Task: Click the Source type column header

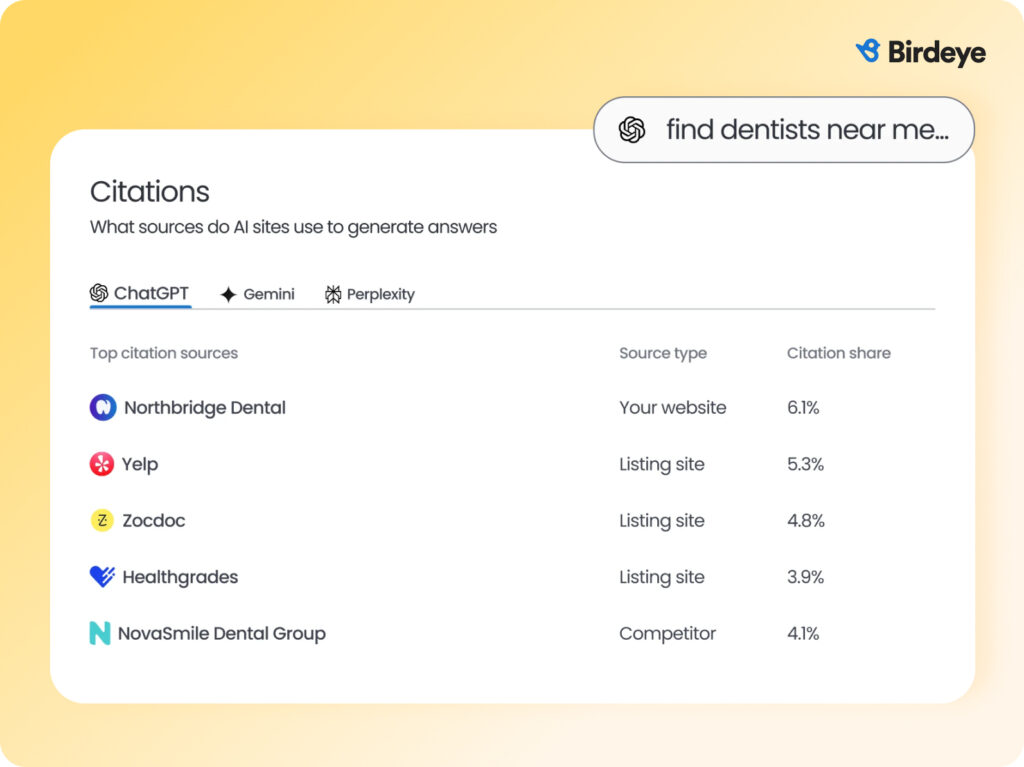Action: pyautogui.click(x=663, y=353)
